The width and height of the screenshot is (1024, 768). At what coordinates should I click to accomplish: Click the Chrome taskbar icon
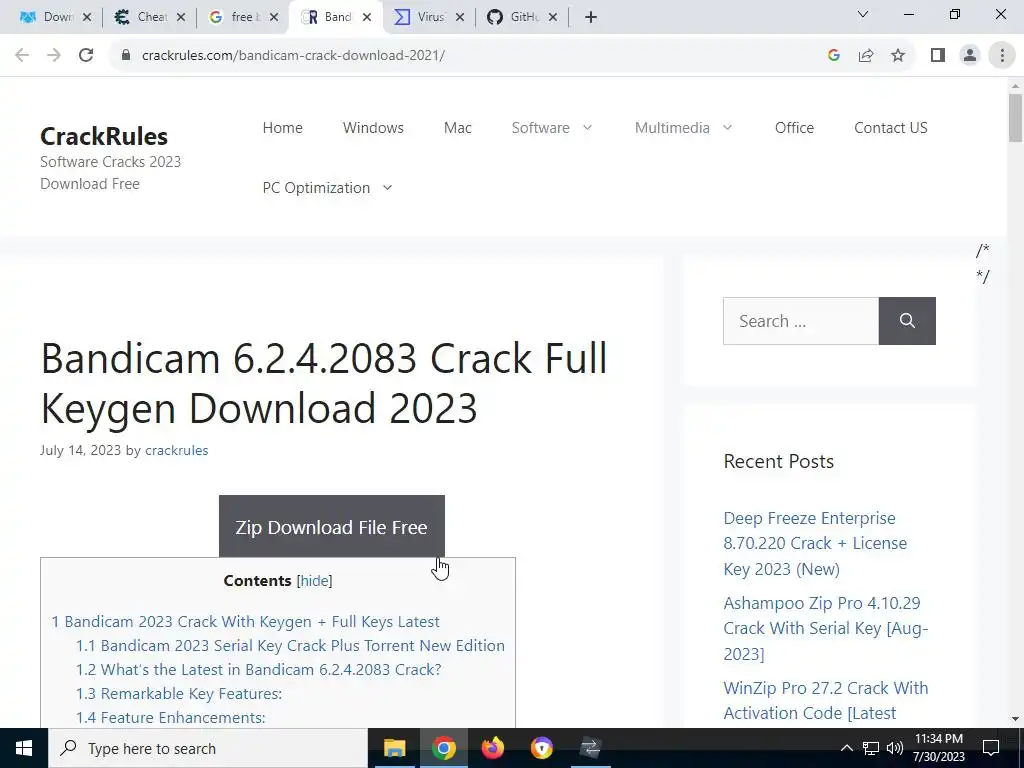[x=443, y=748]
